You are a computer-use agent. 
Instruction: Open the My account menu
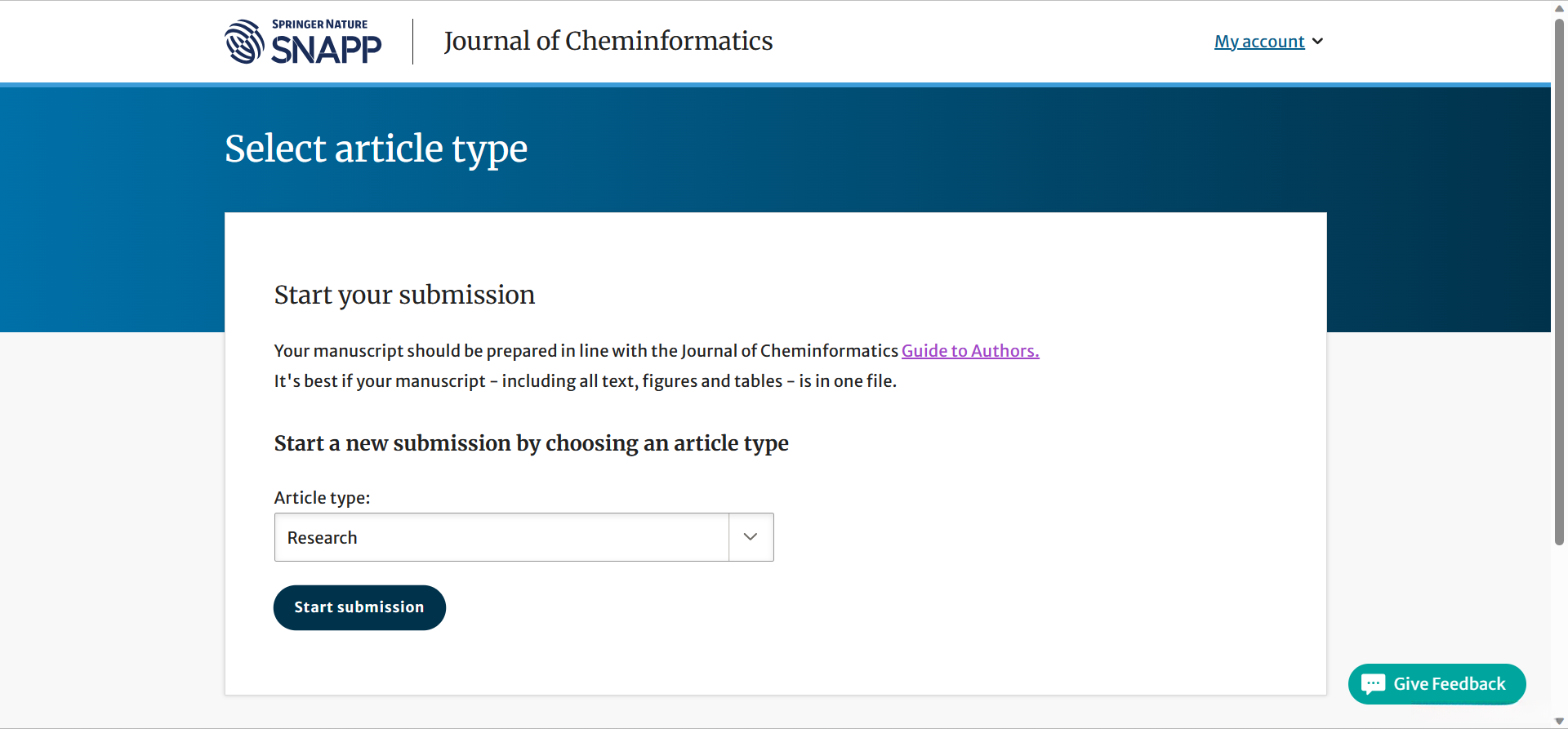[1258, 42]
